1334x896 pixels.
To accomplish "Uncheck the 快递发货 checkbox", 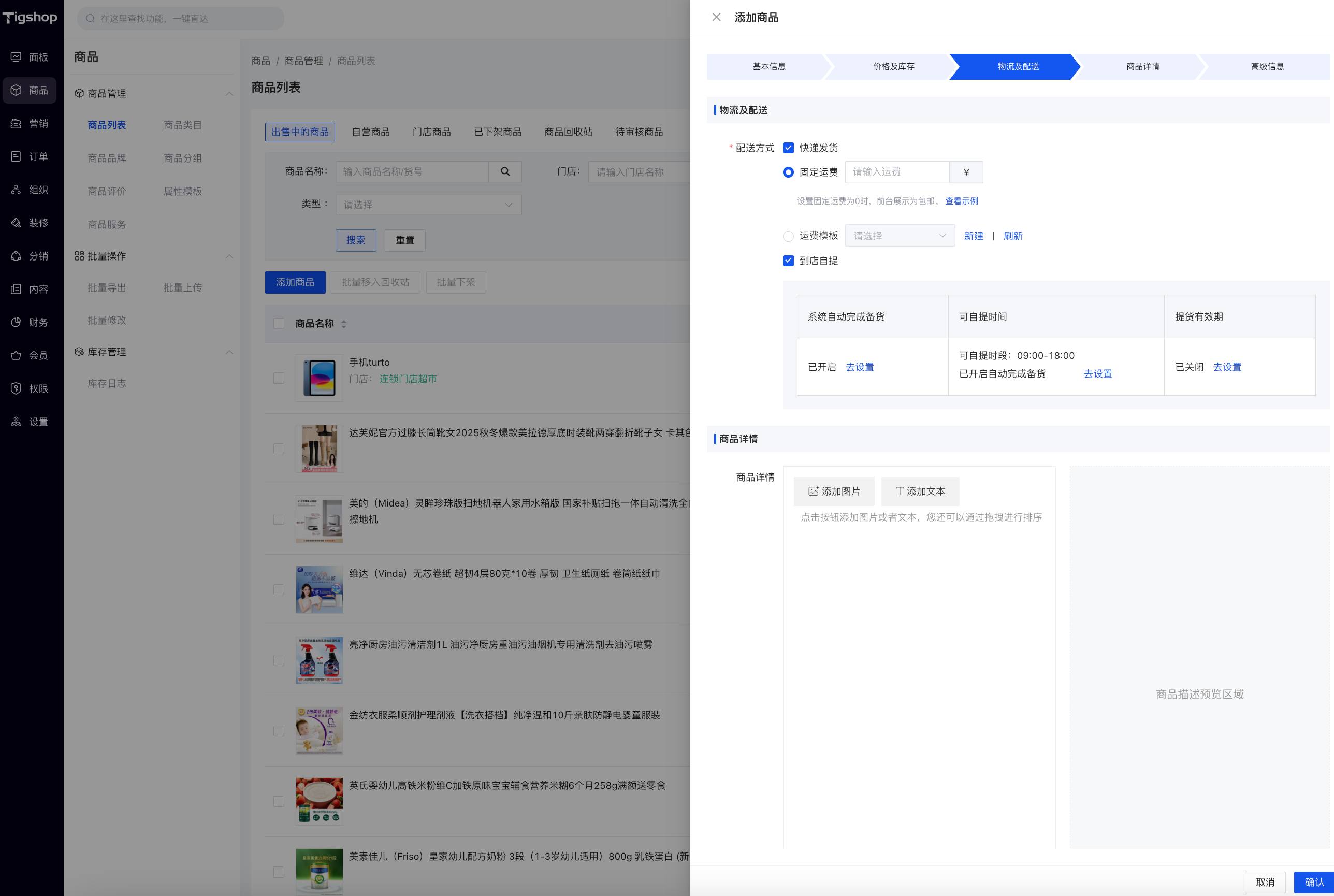I will coord(788,148).
